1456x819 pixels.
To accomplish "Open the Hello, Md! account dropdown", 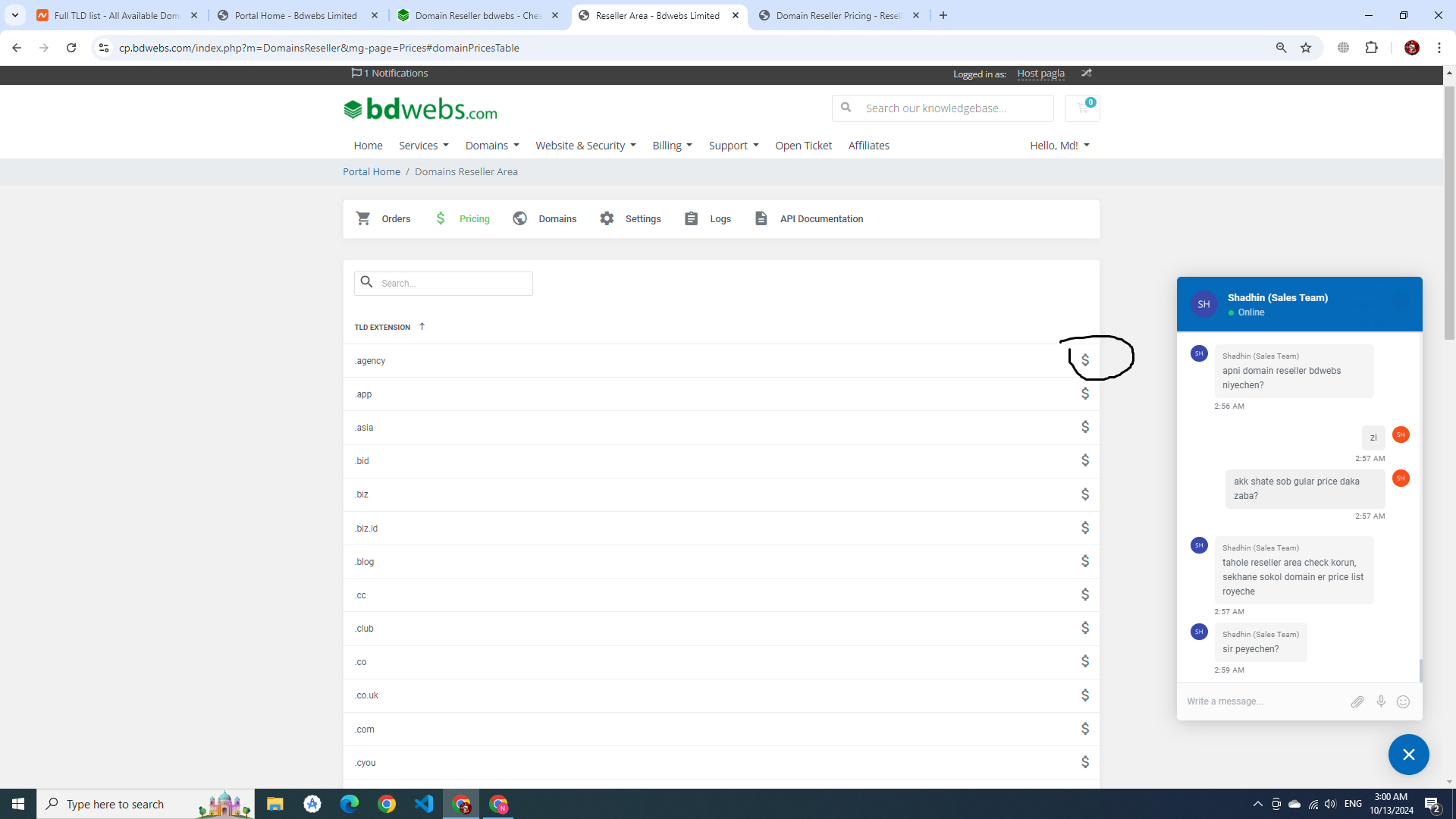I will (x=1059, y=146).
